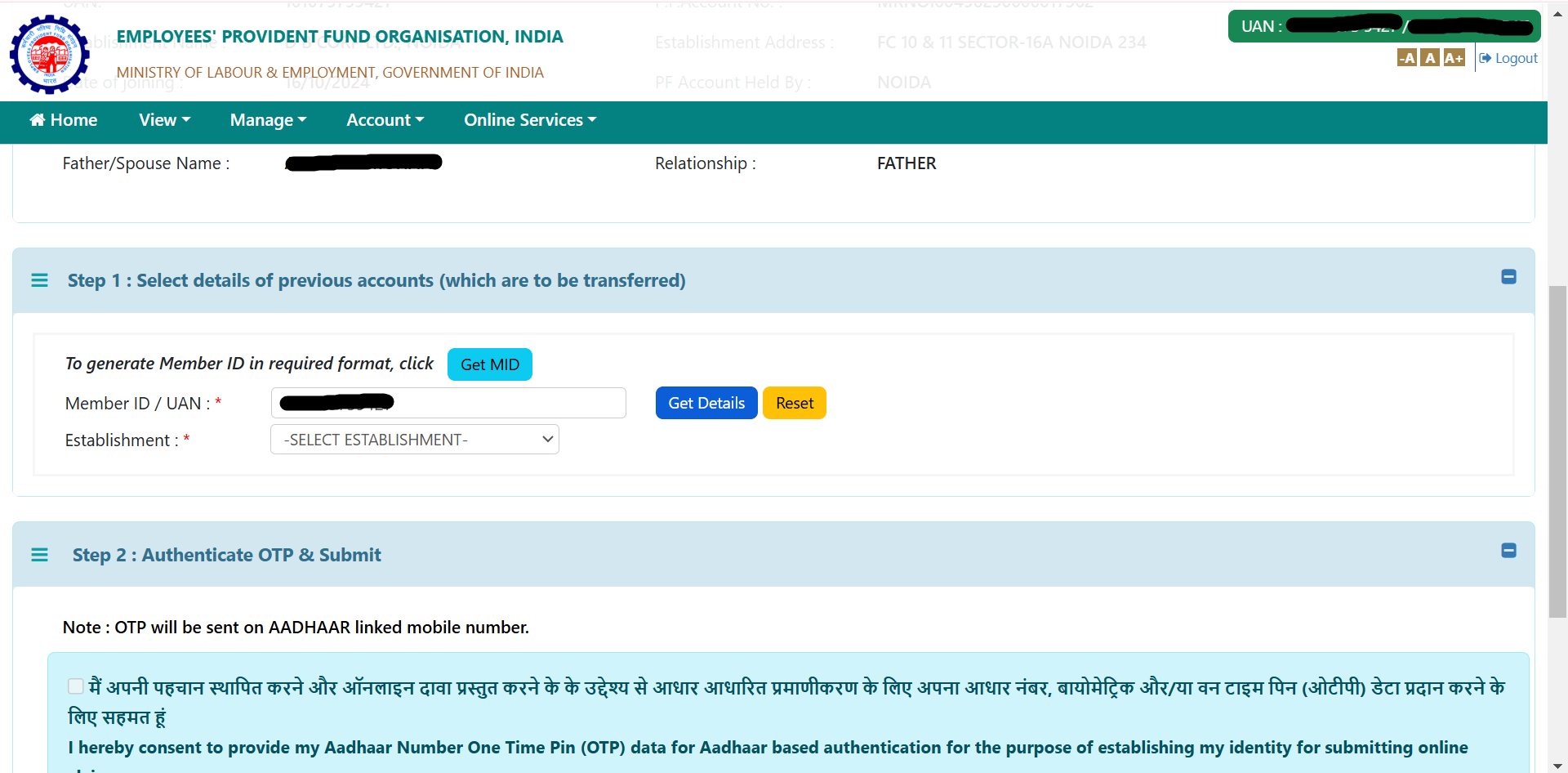The width and height of the screenshot is (1568, 773).
Task: Click the EPFO logo
Action: tap(50, 55)
